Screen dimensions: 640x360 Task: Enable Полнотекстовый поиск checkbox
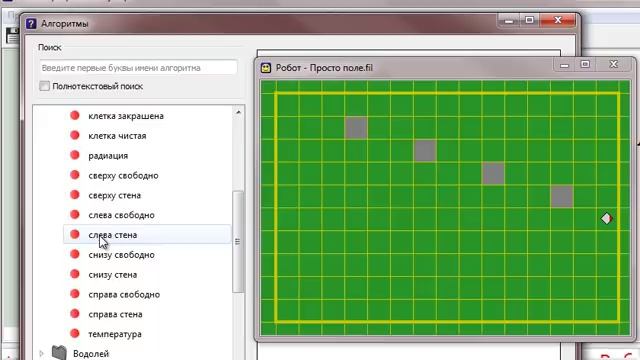[44, 86]
